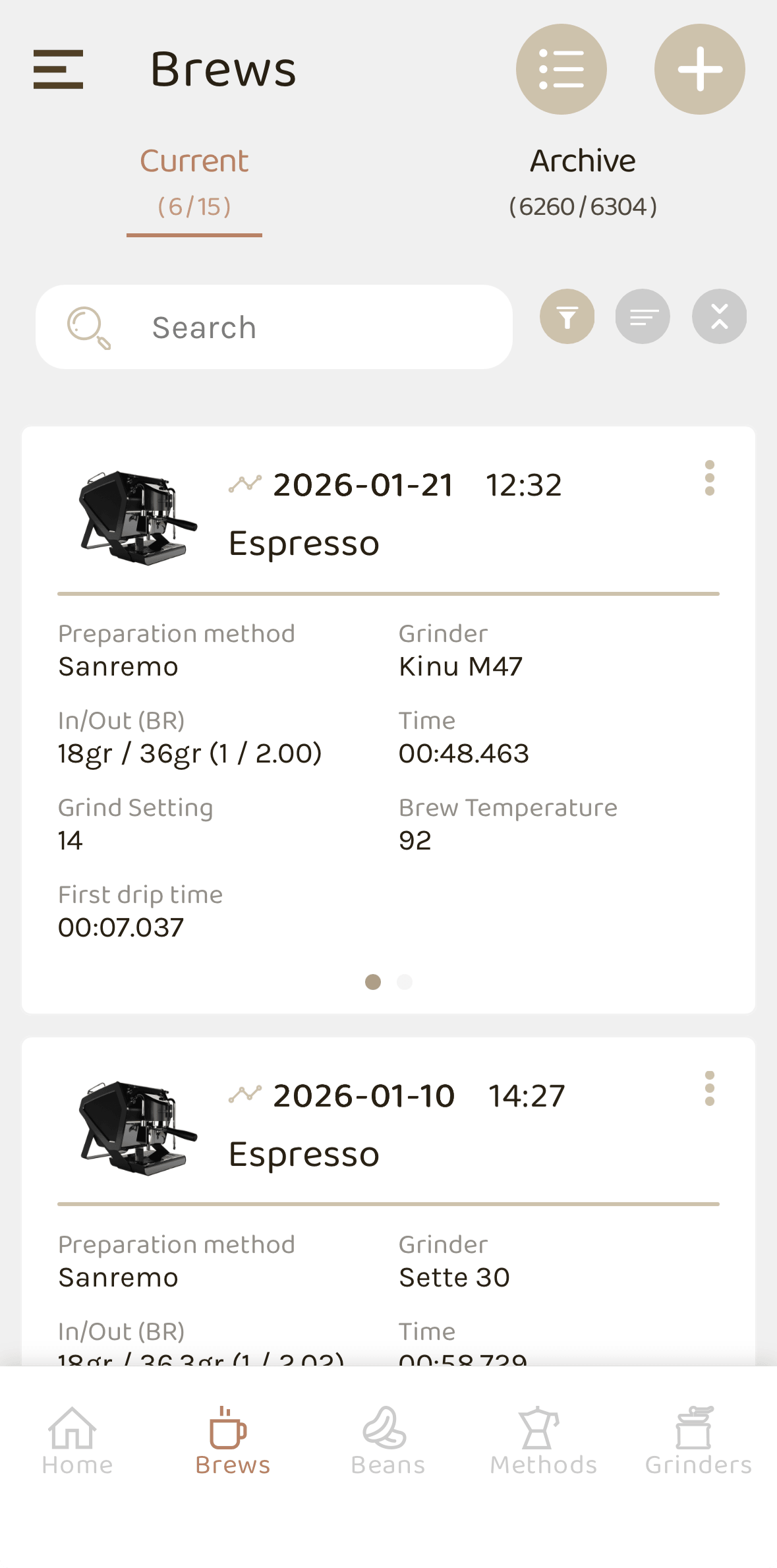Select the Current brews tab

point(194,181)
